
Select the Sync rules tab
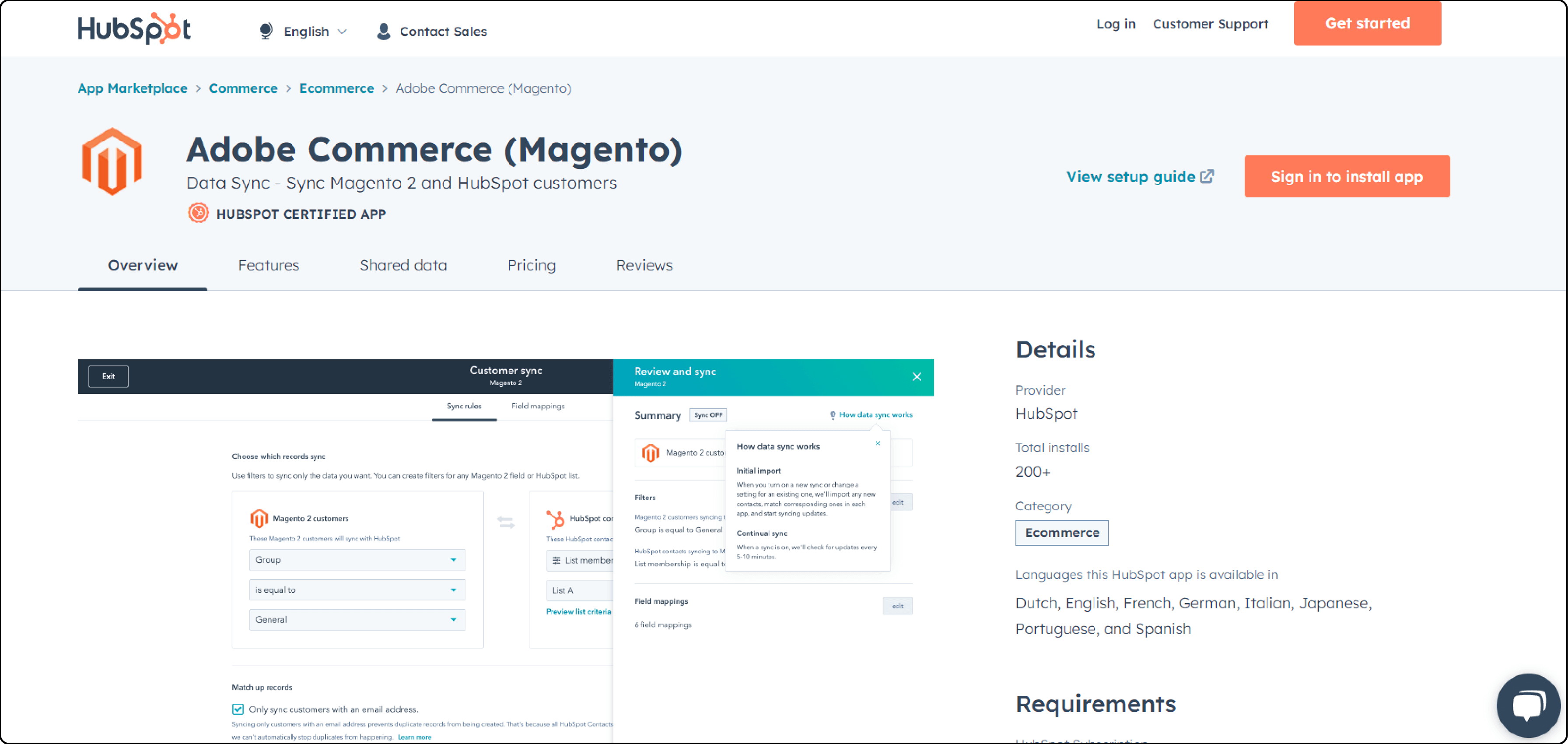[464, 406]
